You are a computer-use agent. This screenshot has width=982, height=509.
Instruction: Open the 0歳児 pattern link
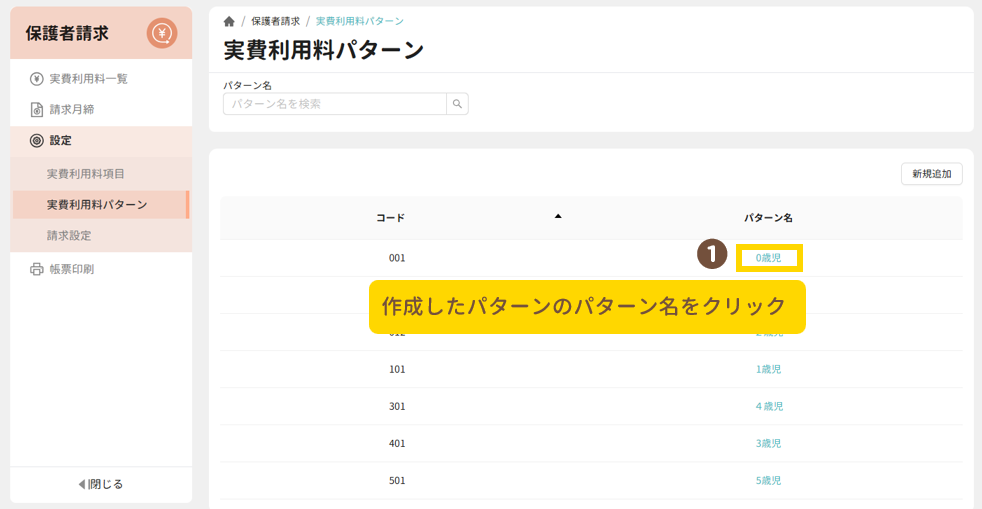769,258
